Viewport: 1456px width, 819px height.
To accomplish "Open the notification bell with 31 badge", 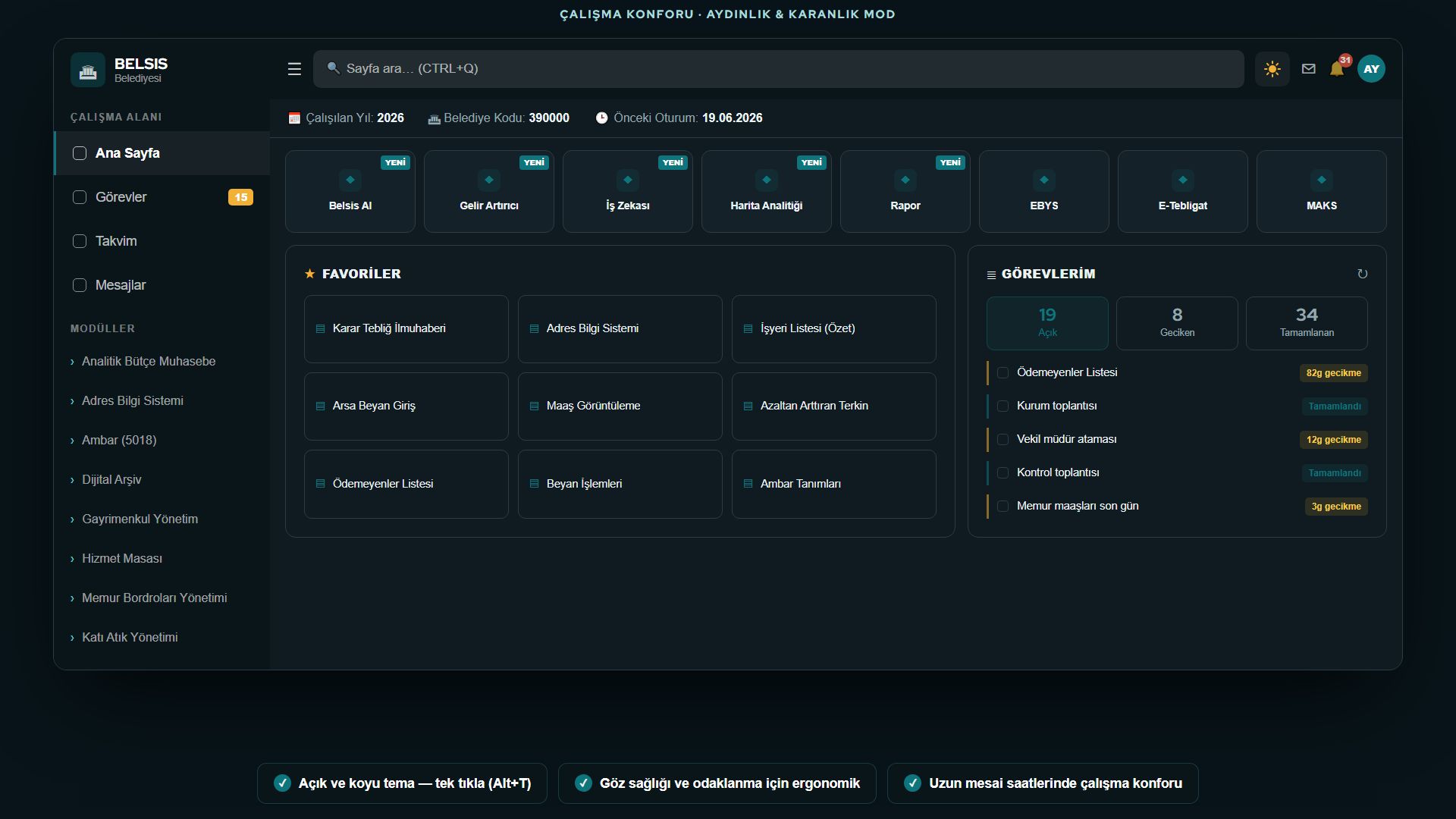I will click(x=1337, y=69).
